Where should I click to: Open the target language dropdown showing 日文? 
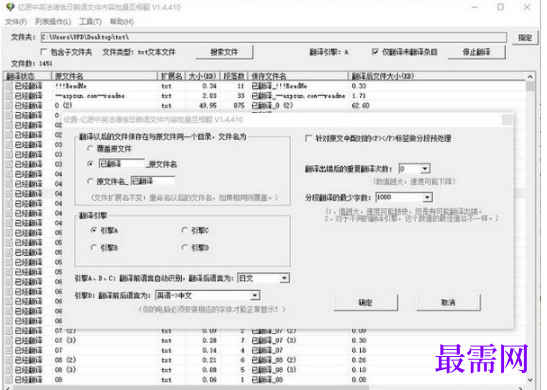click(x=285, y=278)
